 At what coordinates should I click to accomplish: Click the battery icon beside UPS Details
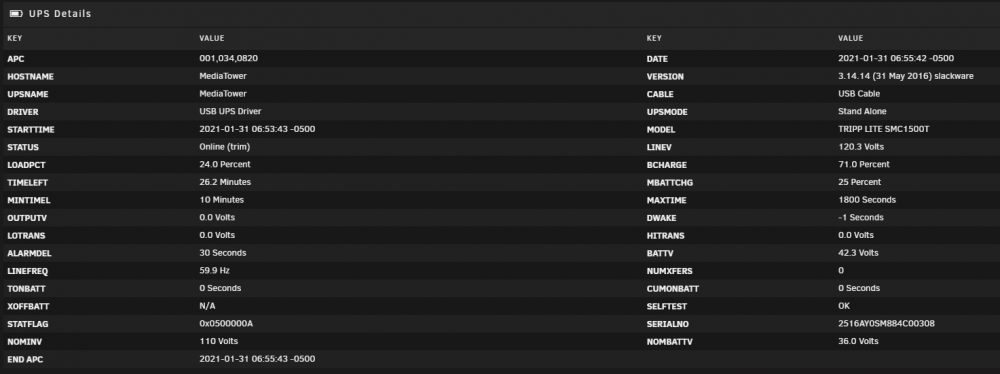click(16, 13)
